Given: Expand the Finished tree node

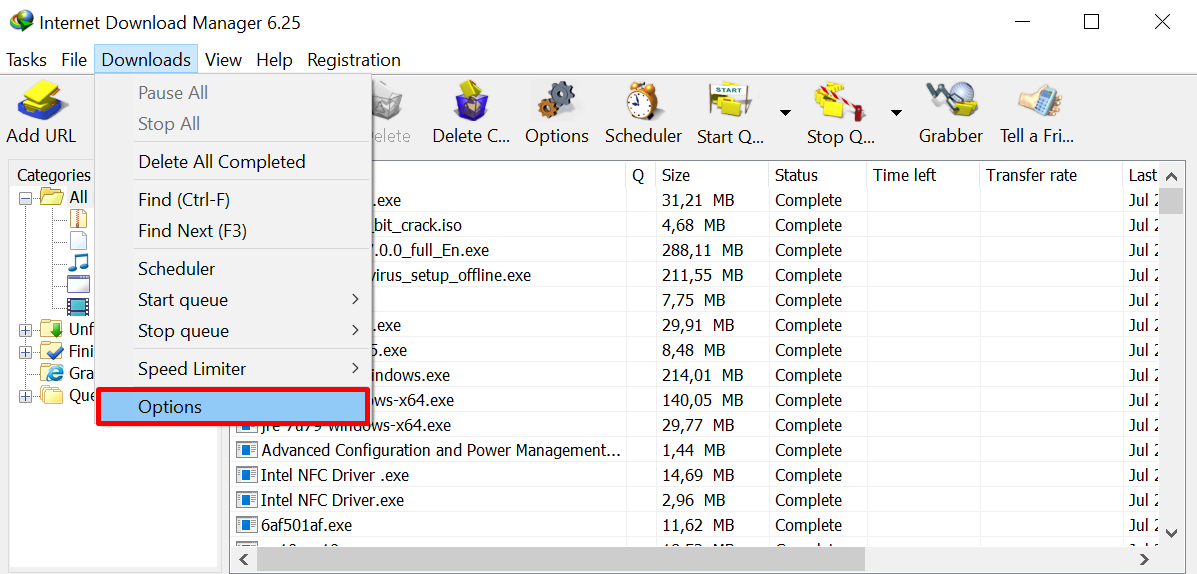Looking at the screenshot, I should (25, 353).
